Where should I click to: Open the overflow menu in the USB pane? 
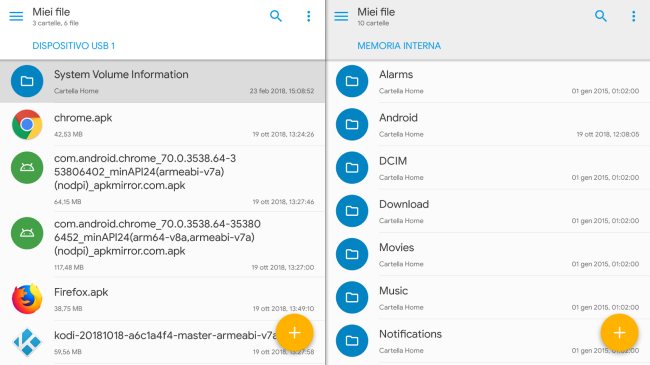click(308, 16)
